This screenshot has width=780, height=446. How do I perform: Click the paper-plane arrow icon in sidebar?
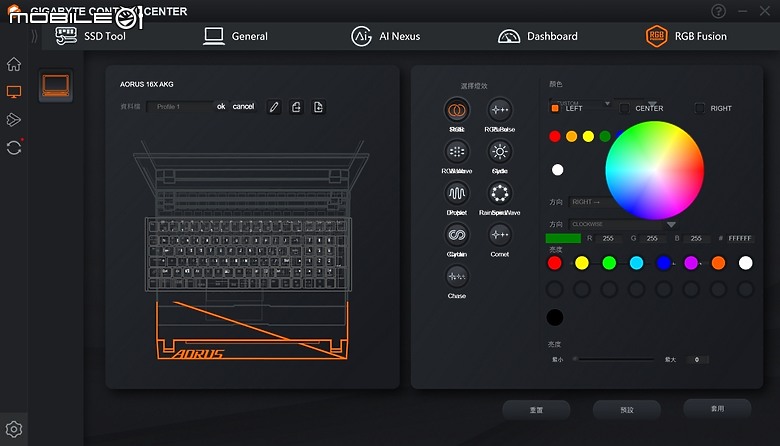pos(14,119)
